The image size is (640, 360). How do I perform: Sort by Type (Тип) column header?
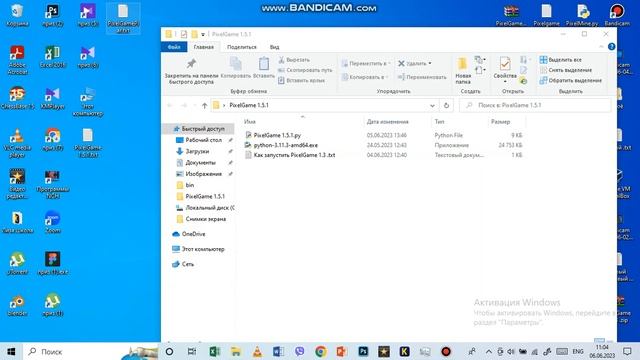[x=439, y=122]
